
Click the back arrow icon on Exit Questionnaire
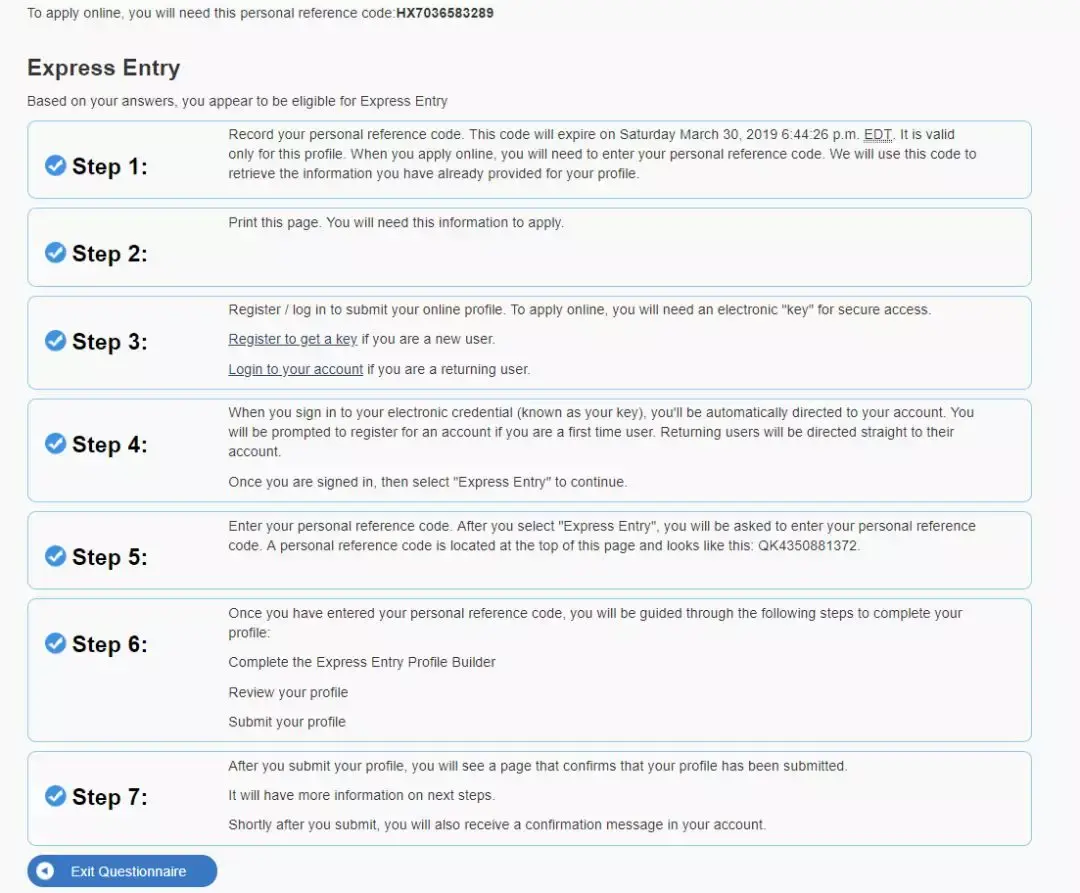tap(45, 871)
